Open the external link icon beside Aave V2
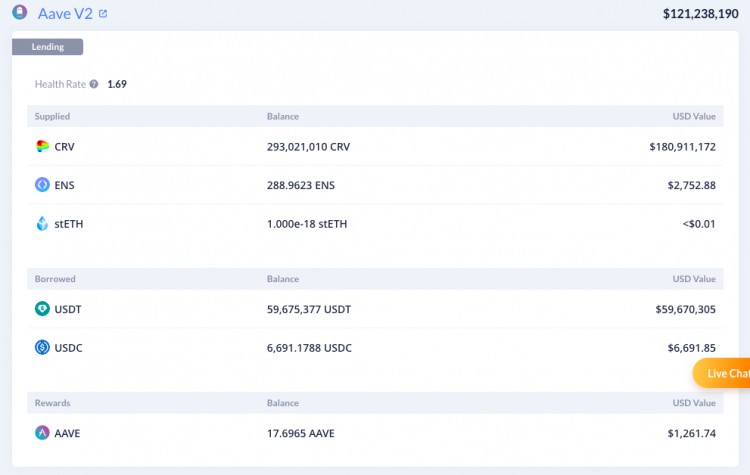This screenshot has width=750, height=475. point(103,14)
